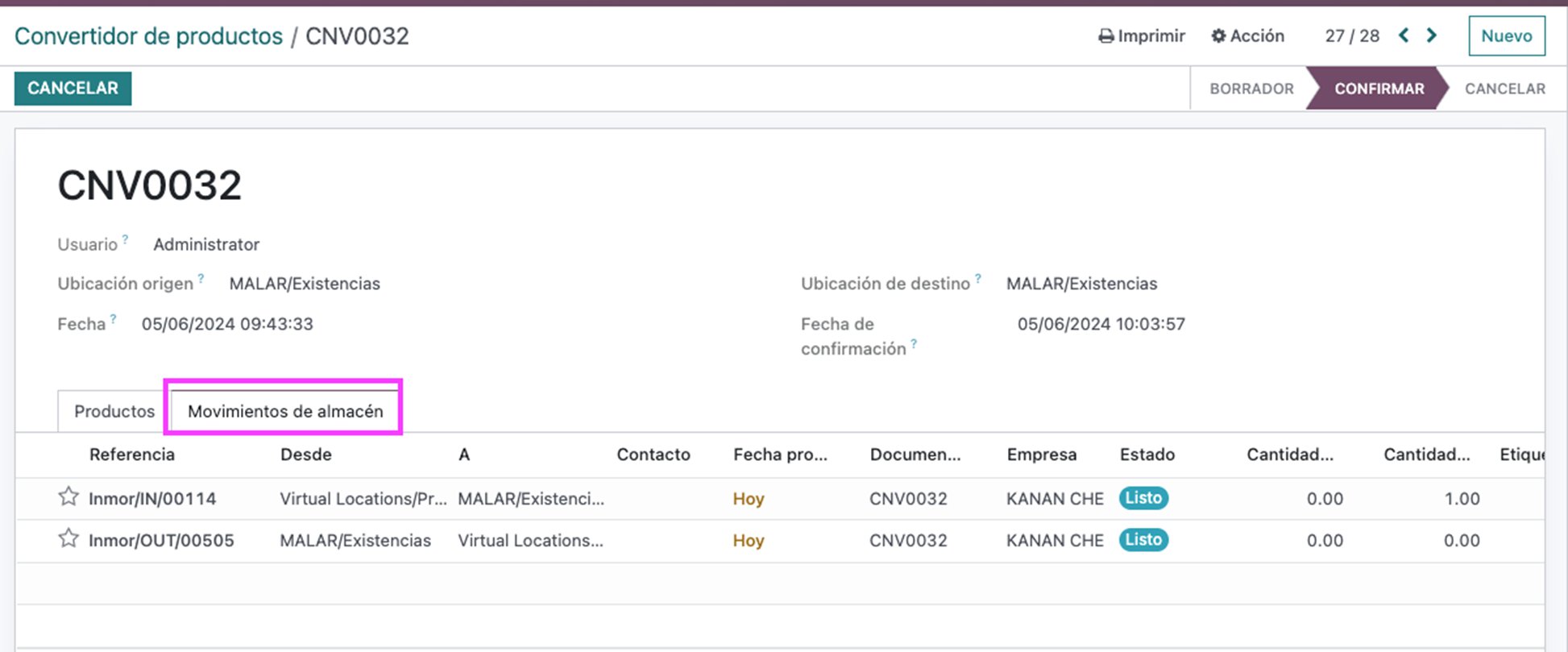
Task: Toggle favorite star for Inmor/OUT/00505
Action: point(68,538)
